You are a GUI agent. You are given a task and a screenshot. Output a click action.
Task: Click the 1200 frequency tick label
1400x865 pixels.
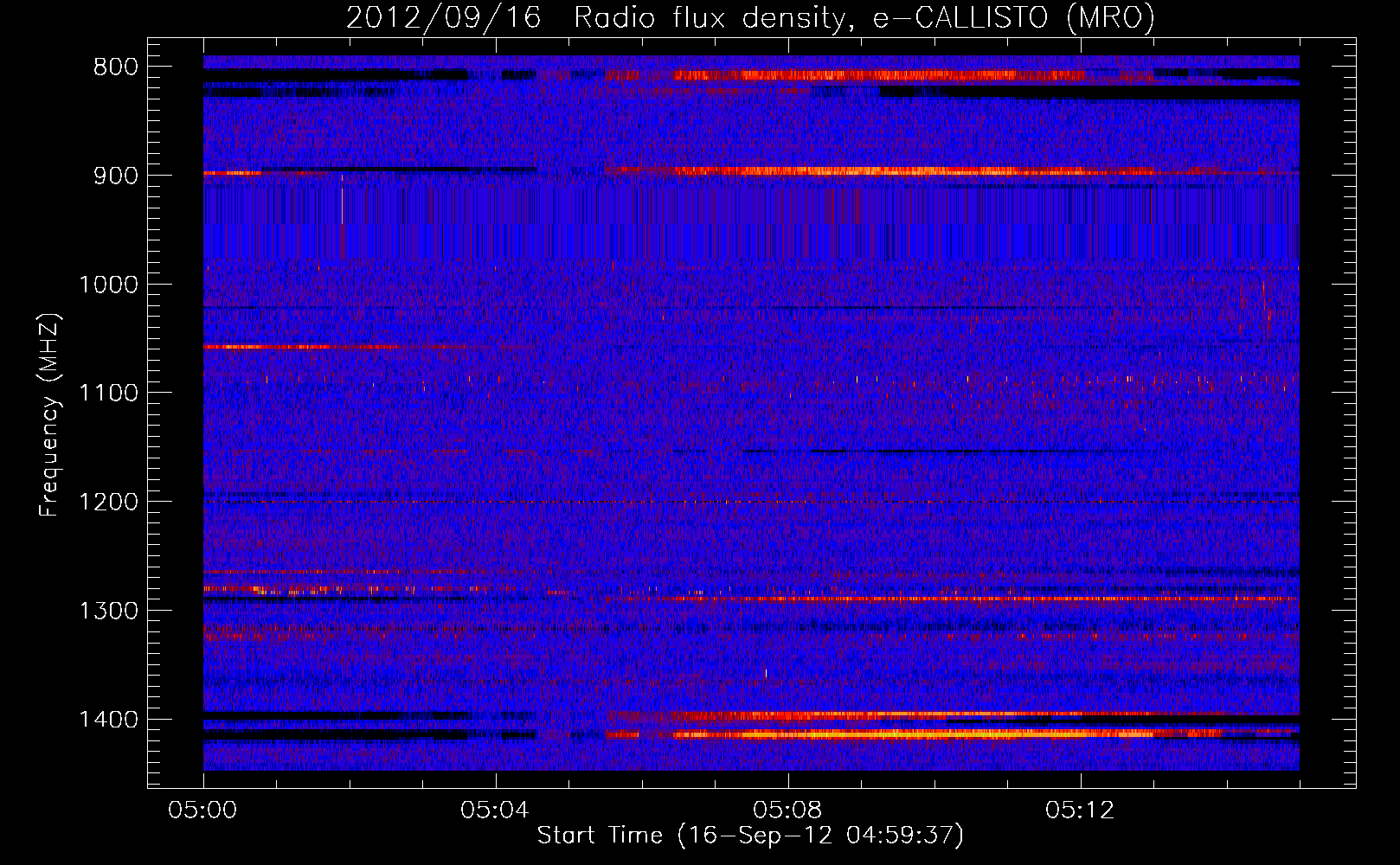tap(108, 503)
